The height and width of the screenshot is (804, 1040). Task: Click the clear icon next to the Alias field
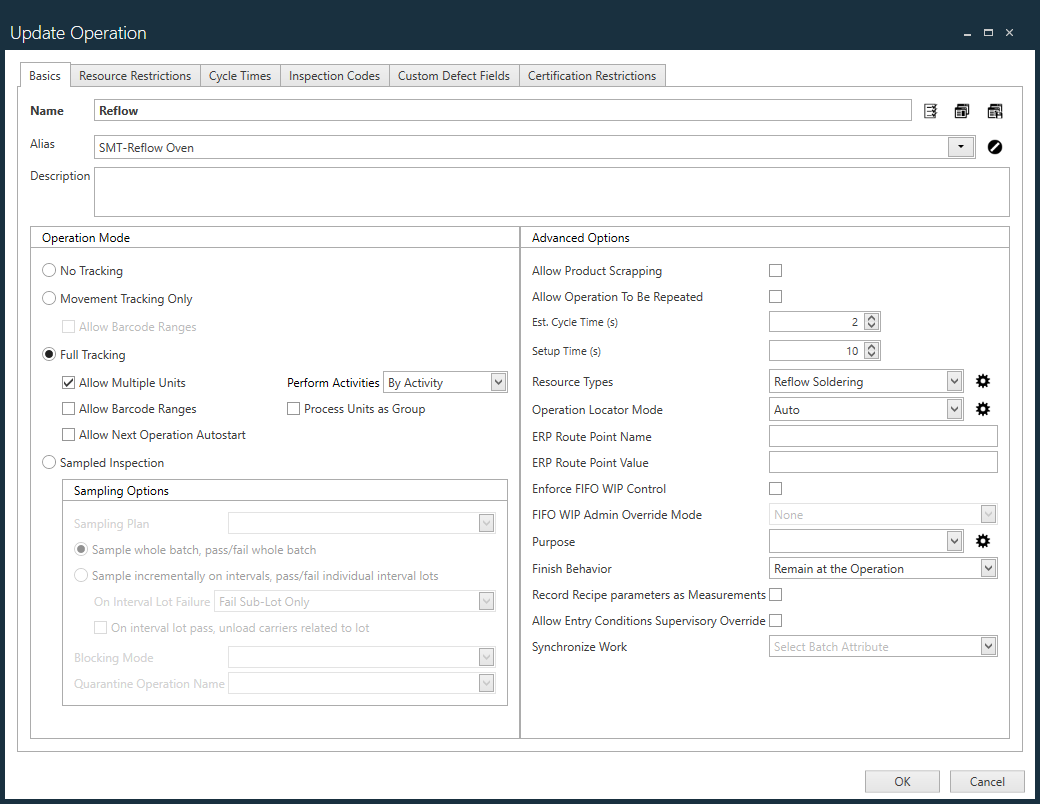pos(995,146)
